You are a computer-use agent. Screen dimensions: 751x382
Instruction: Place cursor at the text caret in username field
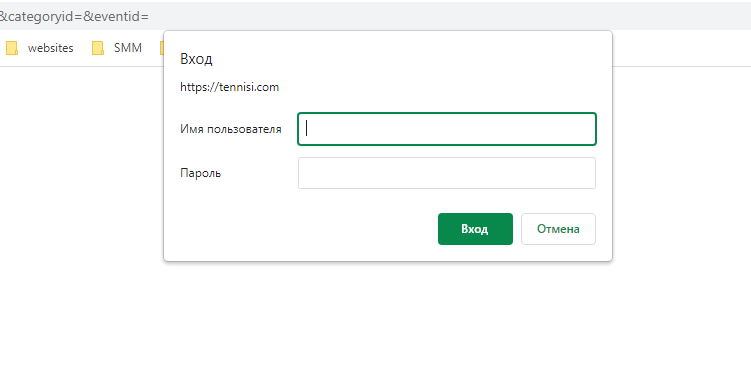tap(307, 128)
